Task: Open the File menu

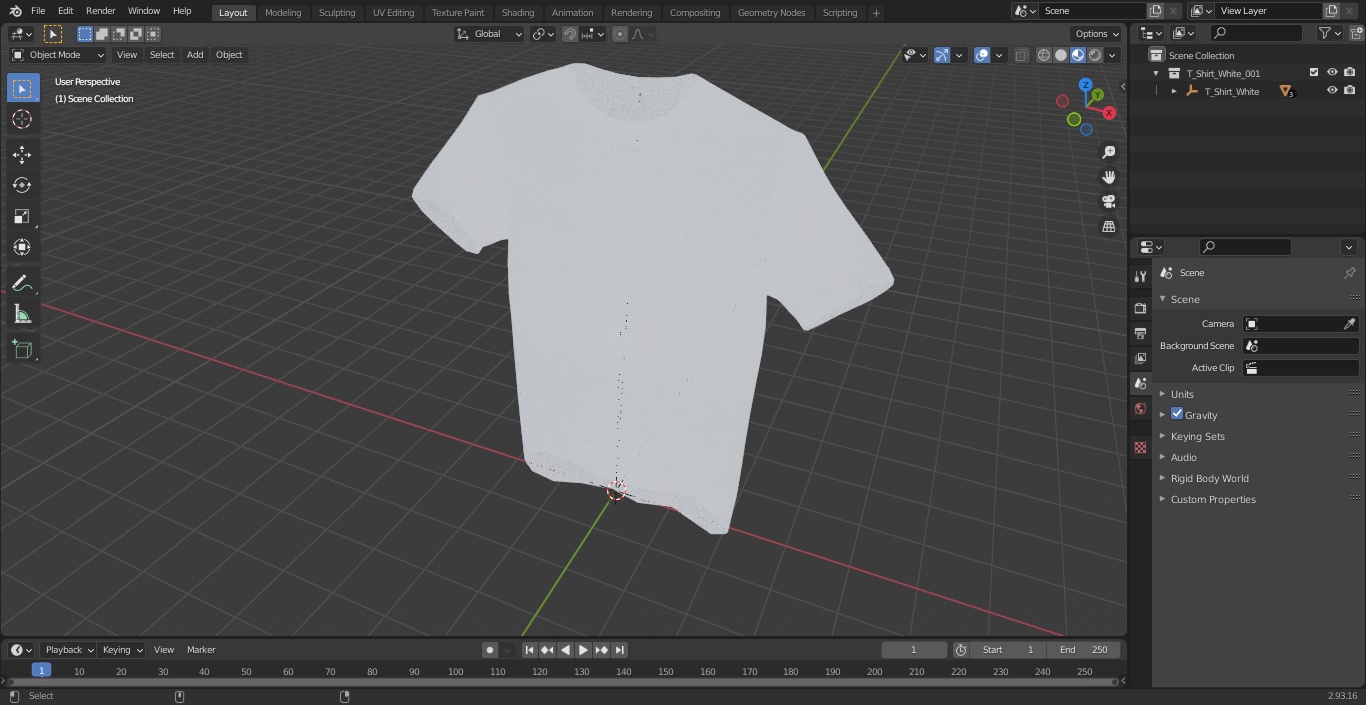Action: coord(38,11)
